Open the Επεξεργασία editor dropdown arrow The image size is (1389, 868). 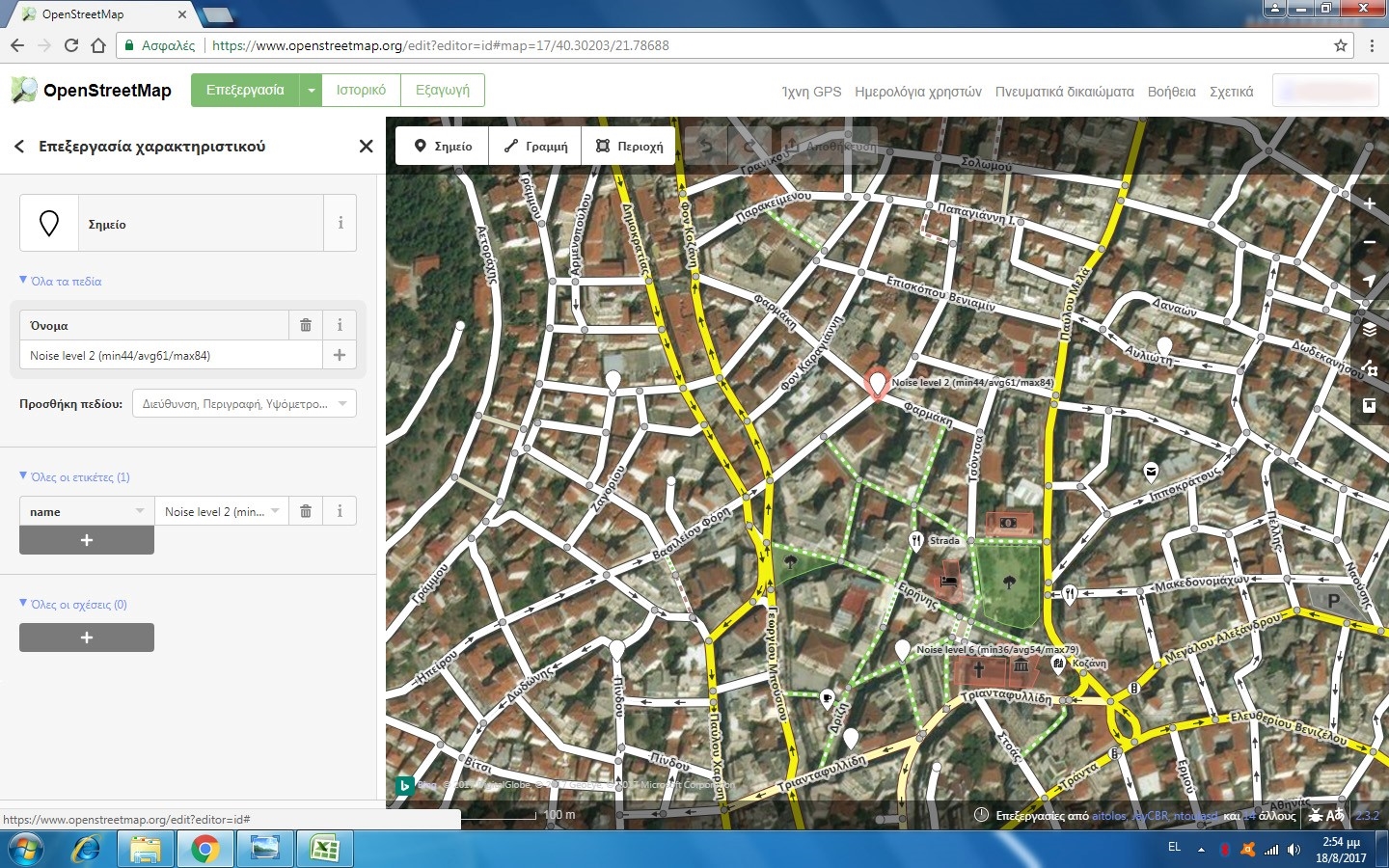point(311,91)
